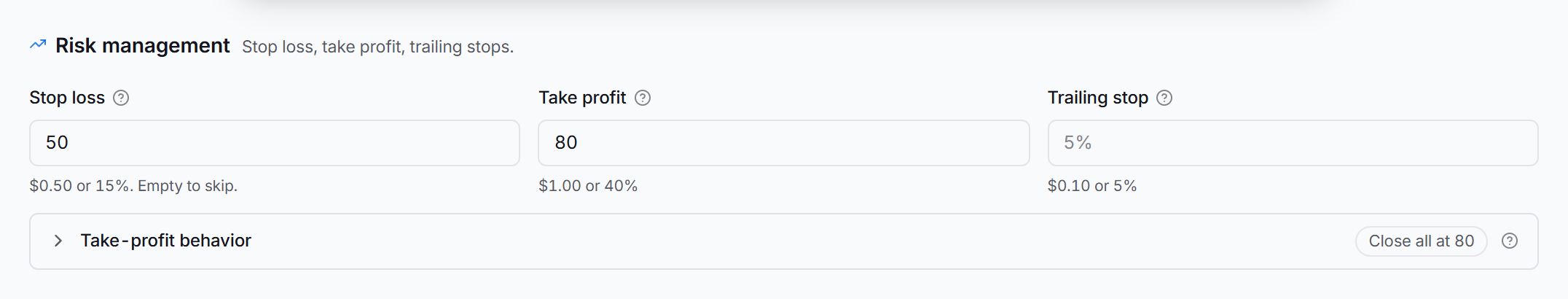Focus the Trailing stop field with 5% placeholder
This screenshot has height=299, width=1568.
click(x=1293, y=143)
